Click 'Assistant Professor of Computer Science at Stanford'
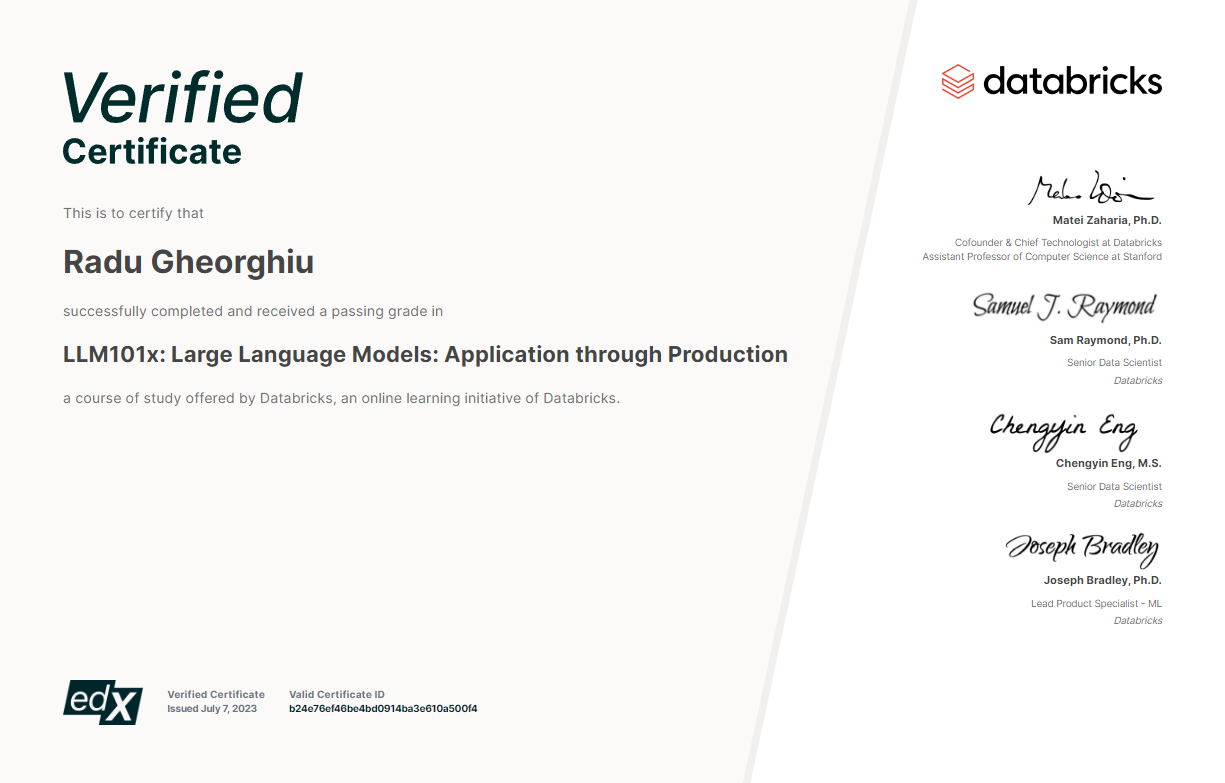The image size is (1225, 783). point(1042,257)
